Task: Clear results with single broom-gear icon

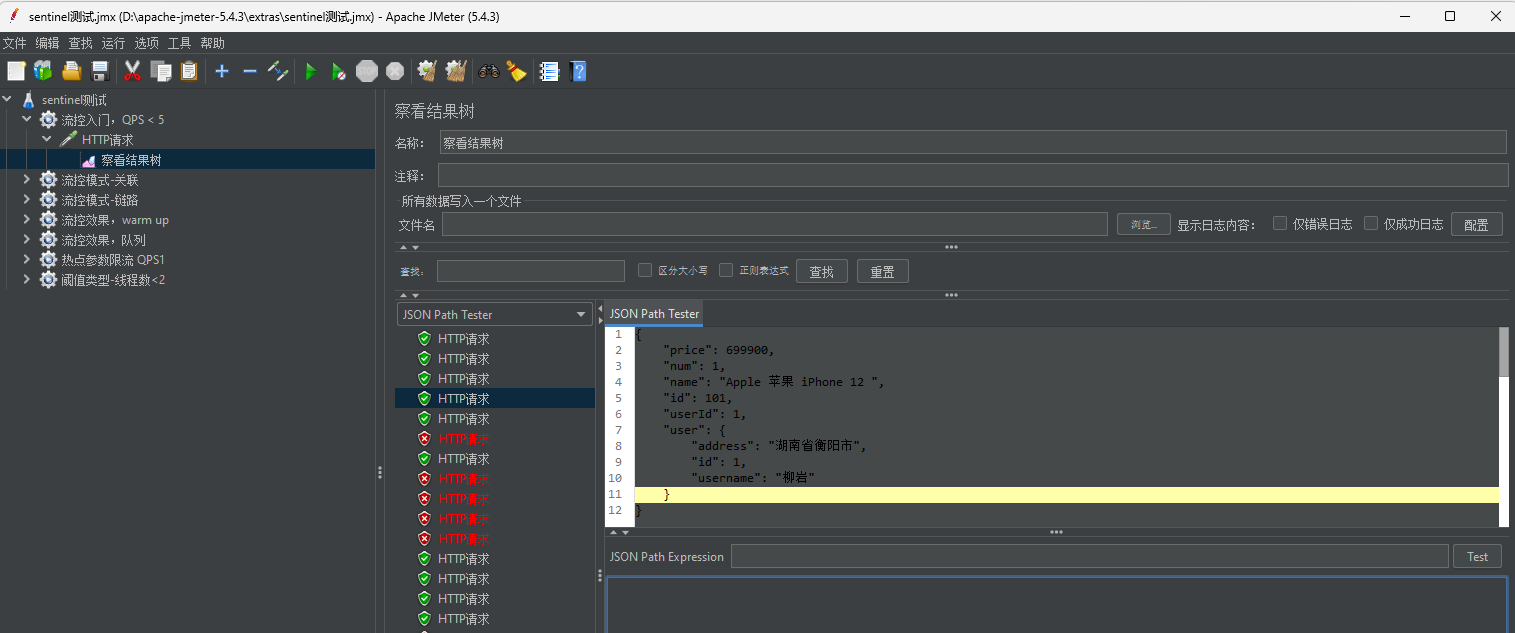Action: [x=428, y=71]
